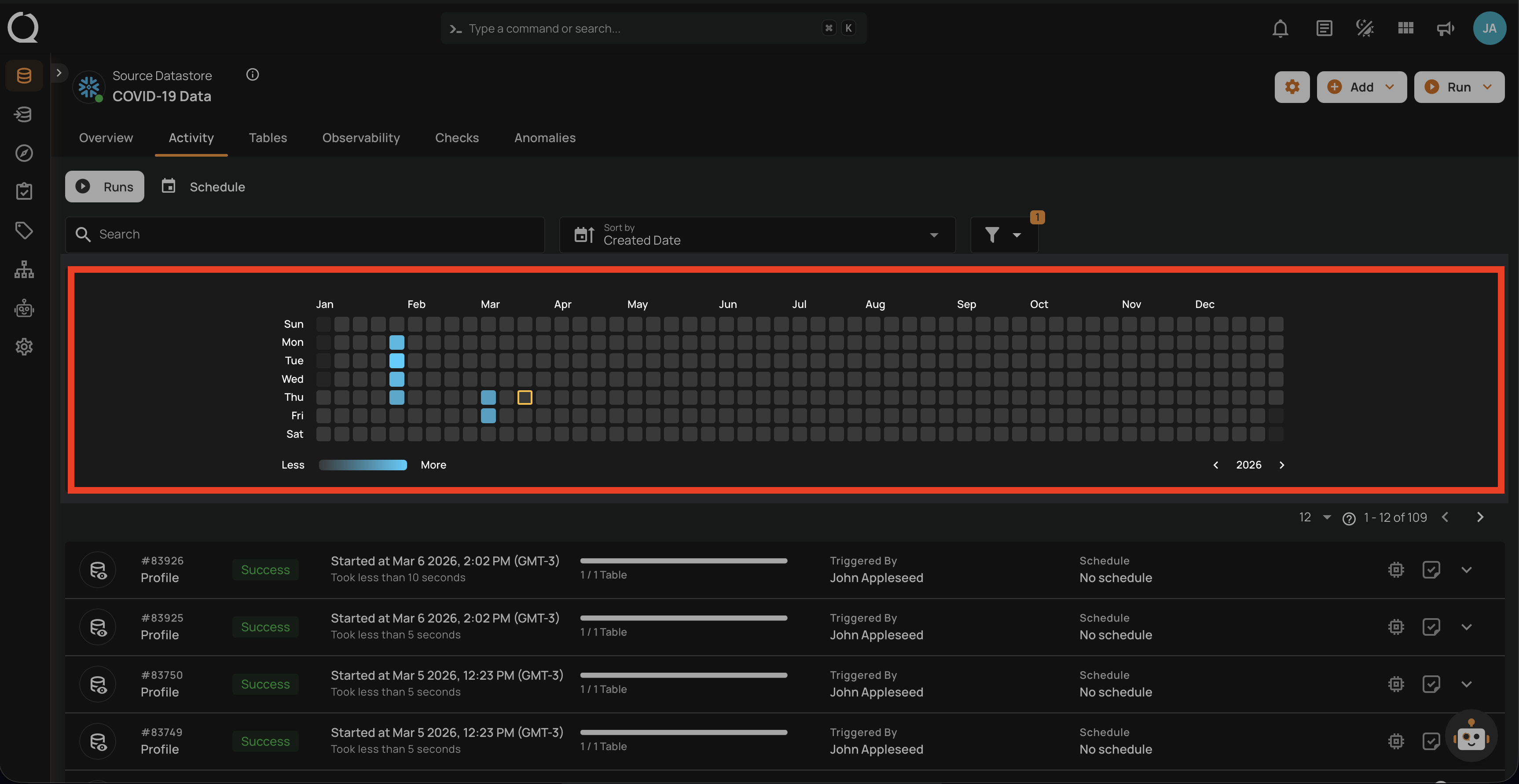The height and width of the screenshot is (784, 1519).
Task: Launch the AI bot assistant from sidebar
Action: pos(24,308)
